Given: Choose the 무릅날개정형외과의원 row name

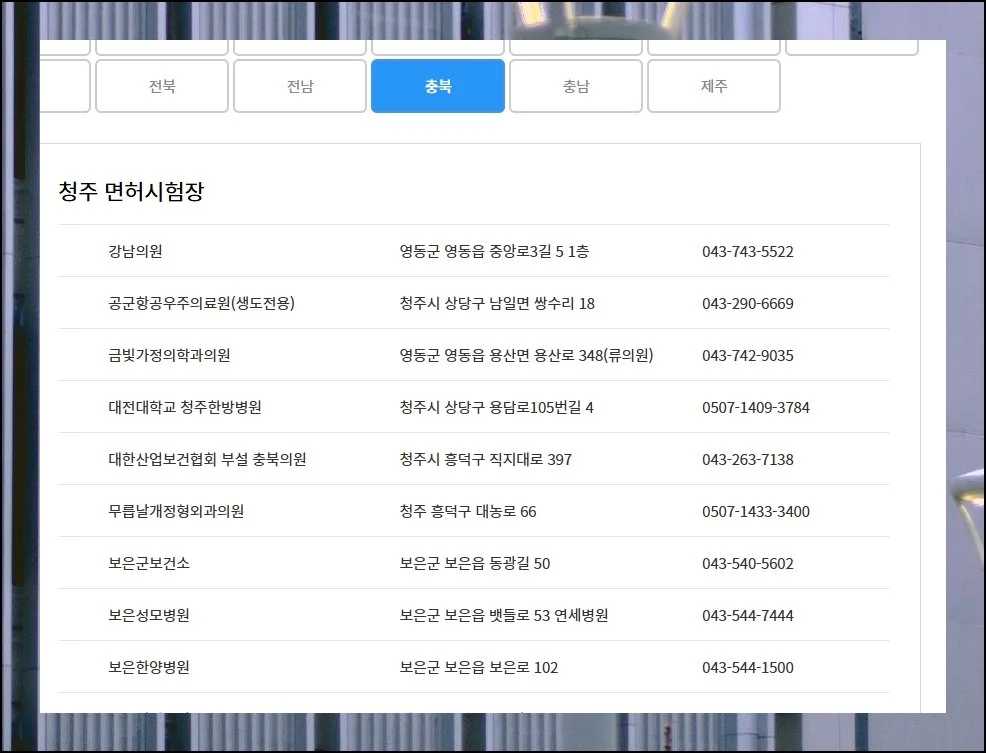Looking at the screenshot, I should pos(176,512).
